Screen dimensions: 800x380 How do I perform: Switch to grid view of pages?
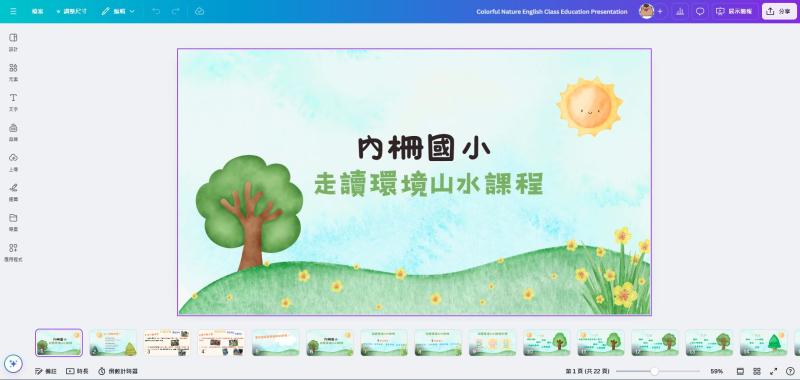coord(757,371)
